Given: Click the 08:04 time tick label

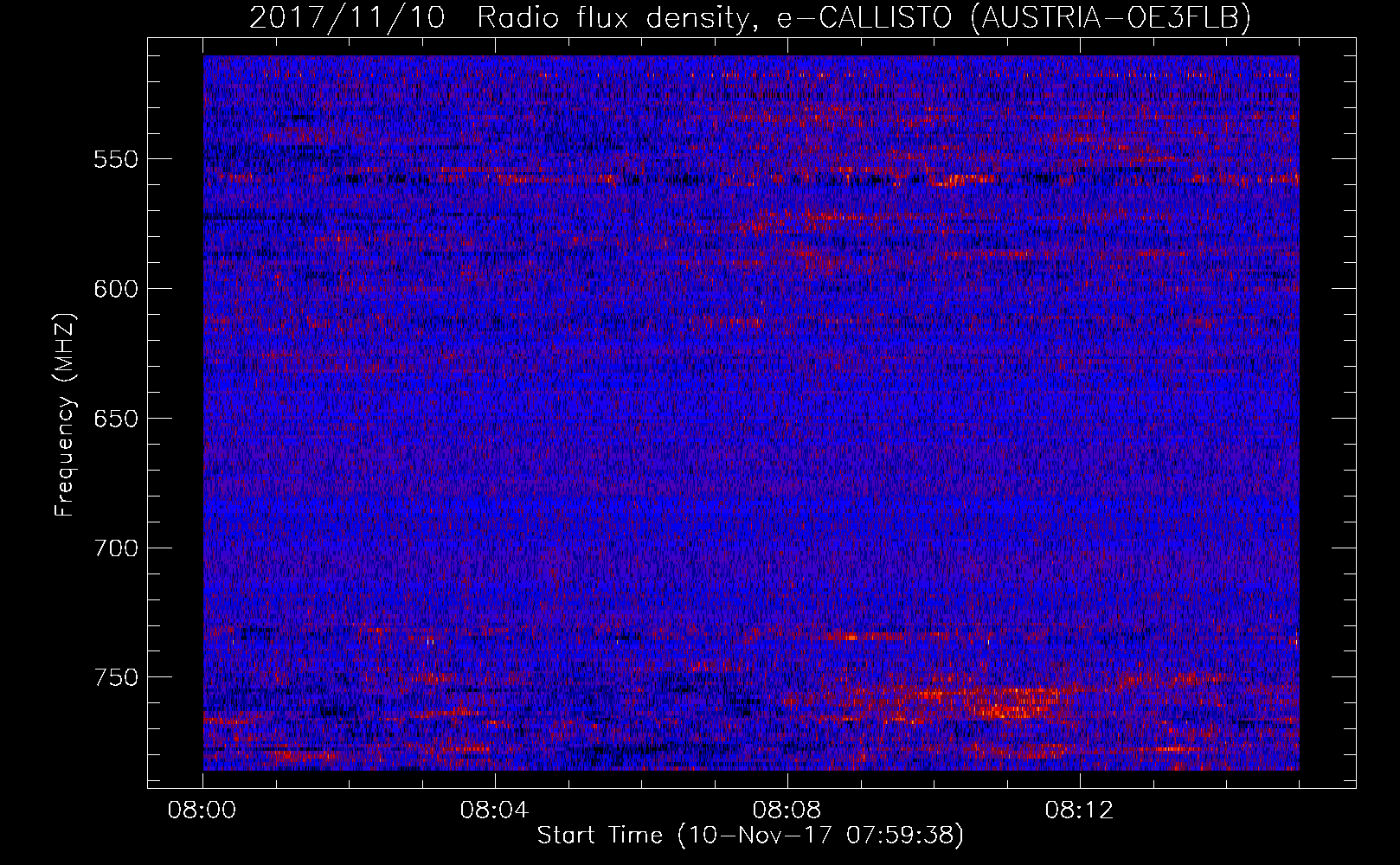Looking at the screenshot, I should [494, 811].
